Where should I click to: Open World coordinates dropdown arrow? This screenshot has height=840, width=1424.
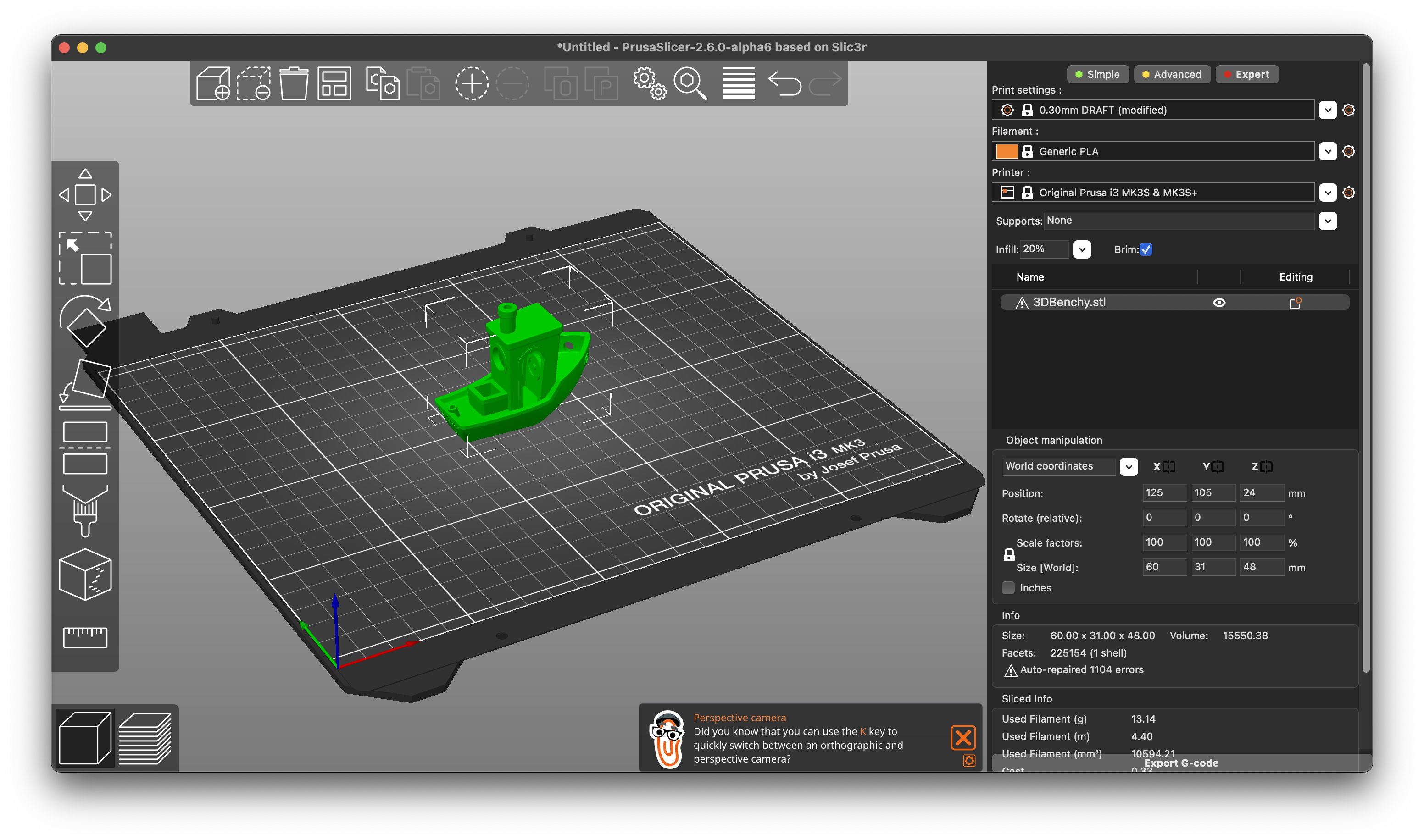click(x=1129, y=466)
